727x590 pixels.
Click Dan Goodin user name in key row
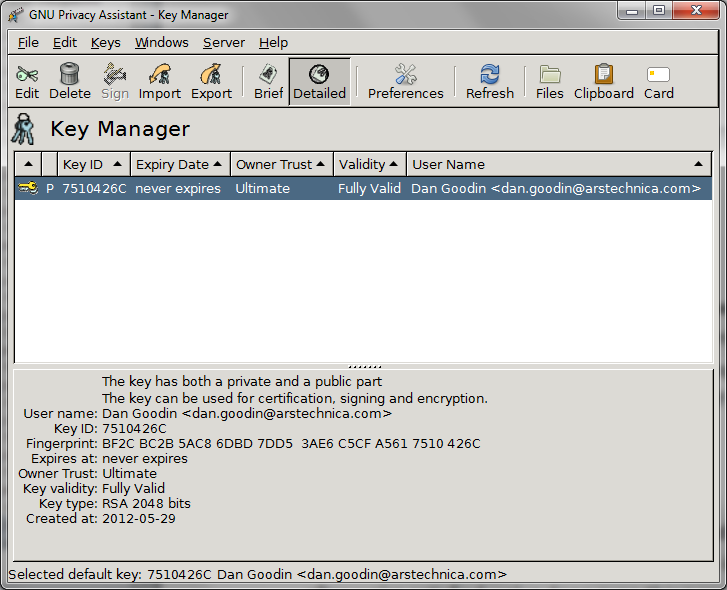point(556,189)
